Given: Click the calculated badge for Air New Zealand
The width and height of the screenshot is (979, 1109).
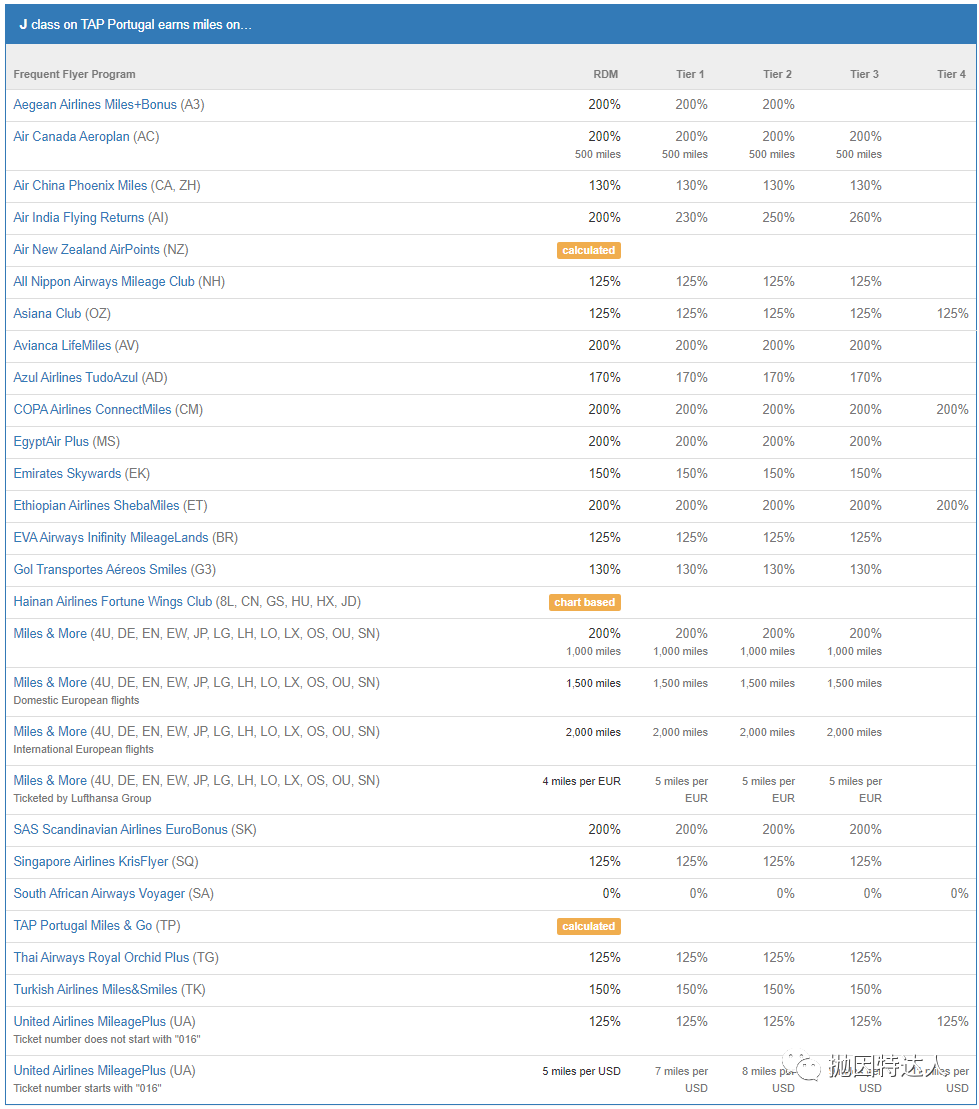Looking at the screenshot, I should [589, 250].
